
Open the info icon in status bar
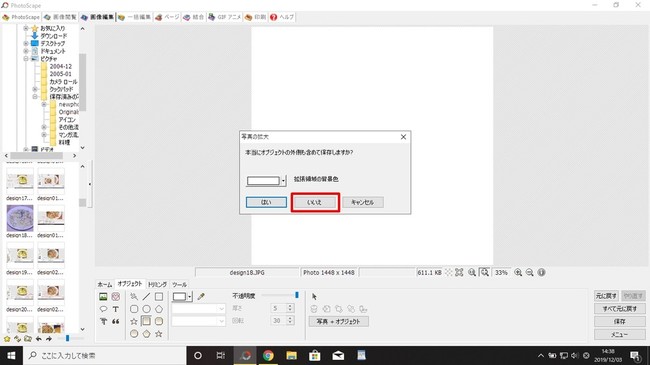coord(541,273)
